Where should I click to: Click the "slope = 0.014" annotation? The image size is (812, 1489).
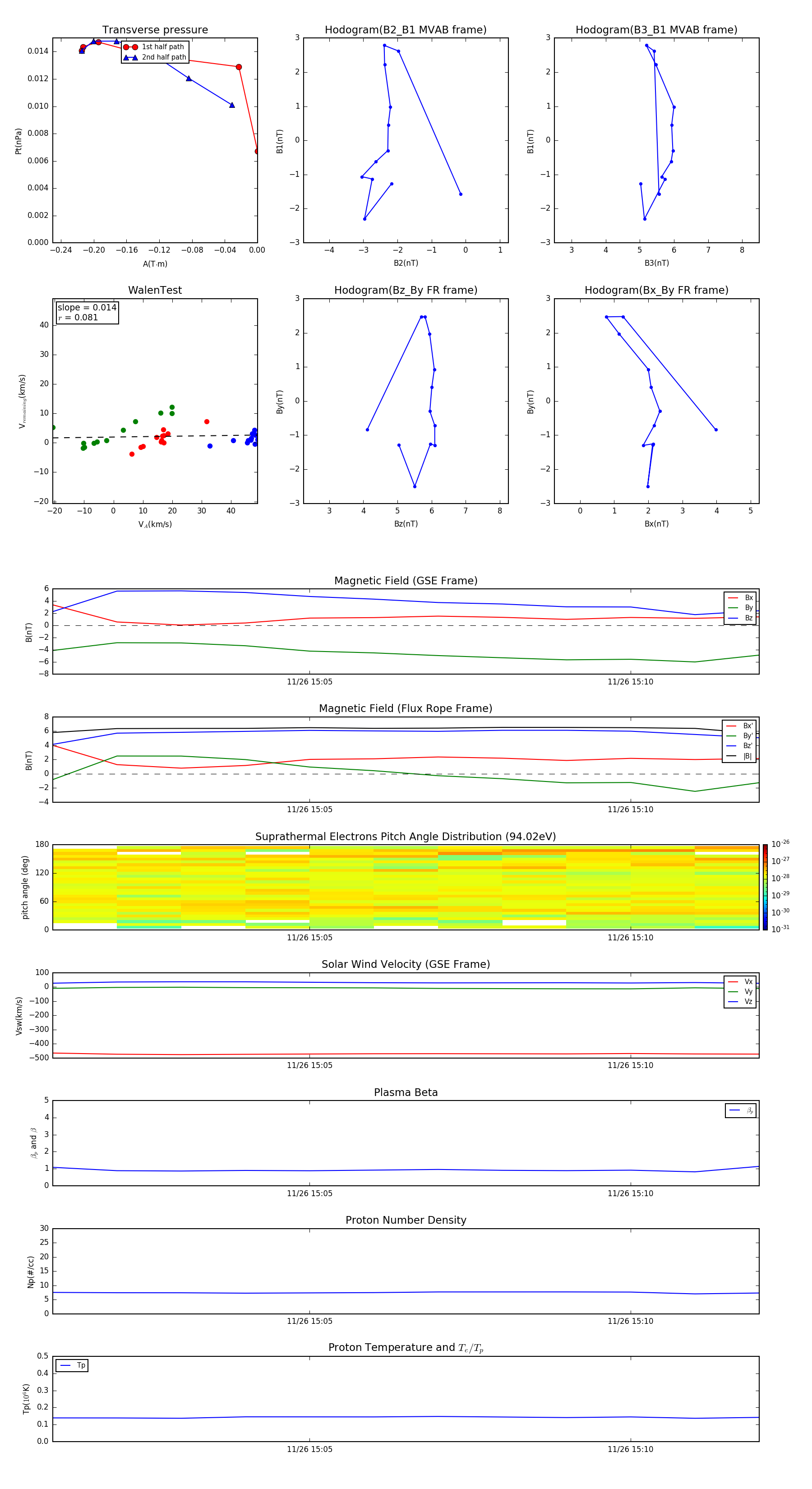point(87,308)
